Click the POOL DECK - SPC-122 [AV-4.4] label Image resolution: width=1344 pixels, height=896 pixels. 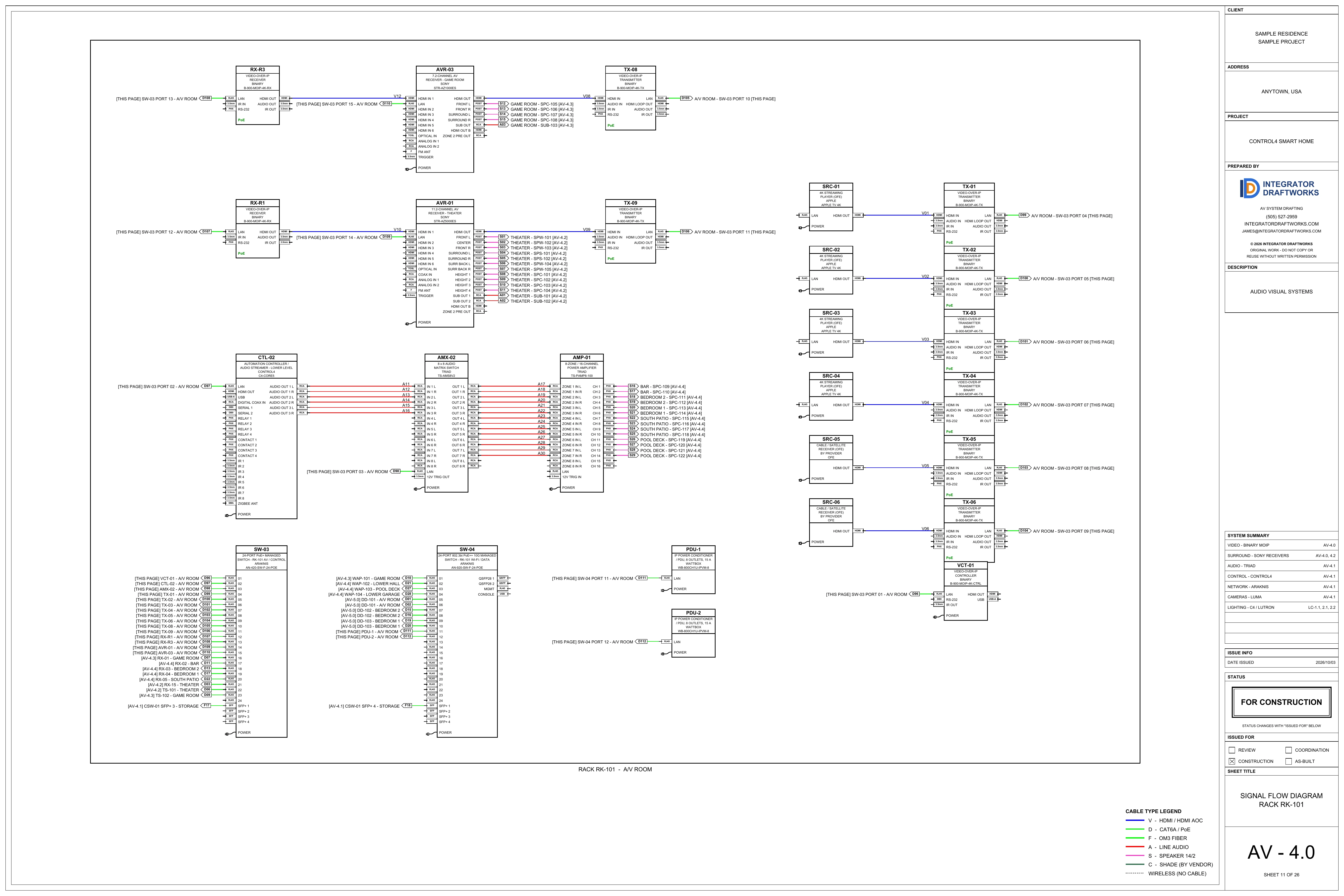click(671, 456)
